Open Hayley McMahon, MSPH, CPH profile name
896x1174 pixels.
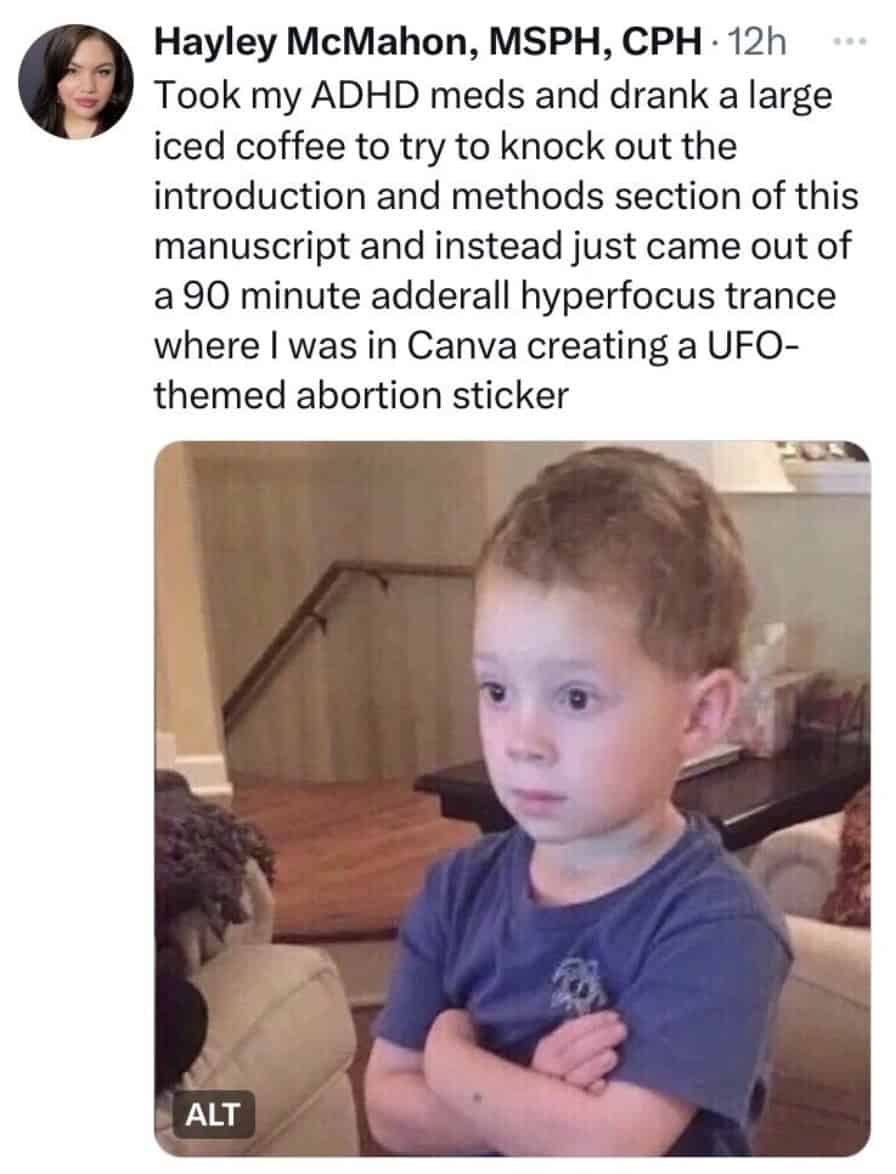428,43
